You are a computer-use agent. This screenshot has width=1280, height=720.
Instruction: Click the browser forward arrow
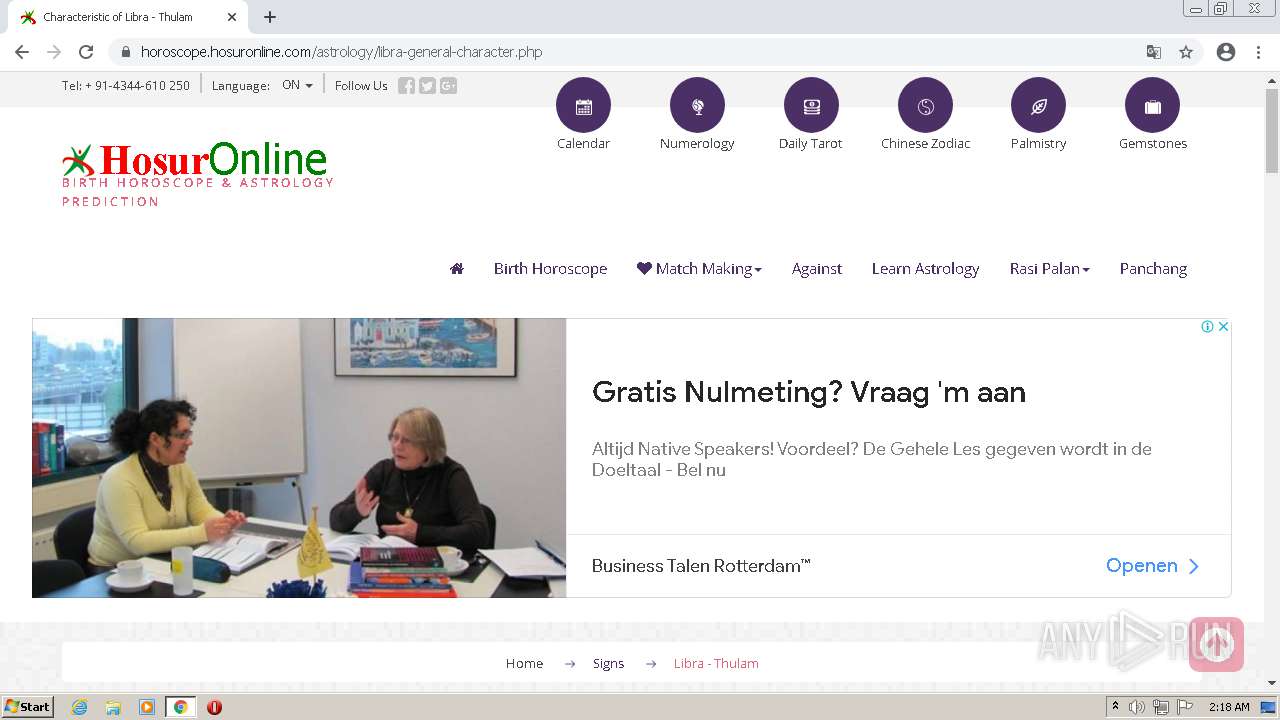point(54,52)
